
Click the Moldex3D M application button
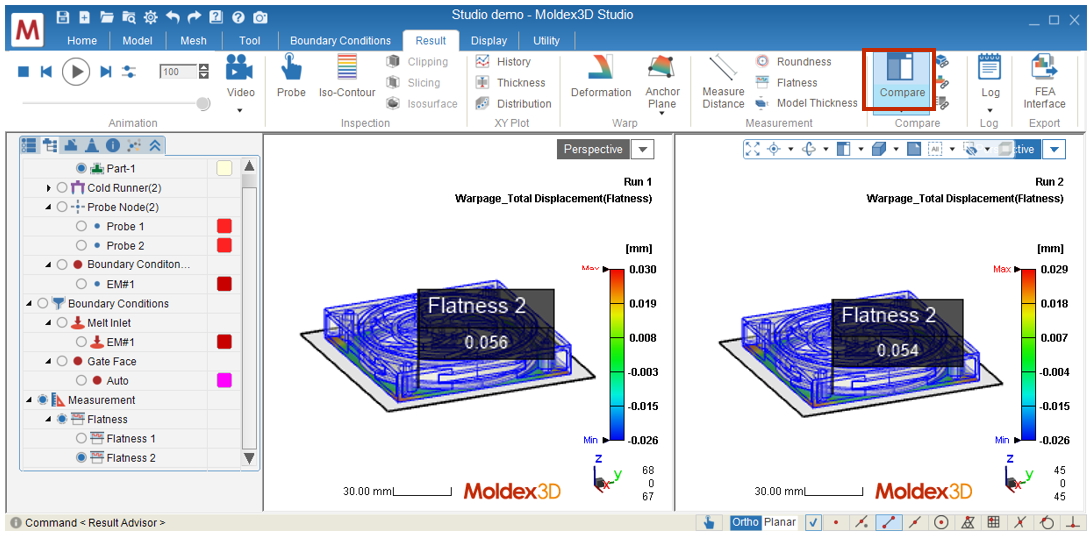[x=29, y=31]
